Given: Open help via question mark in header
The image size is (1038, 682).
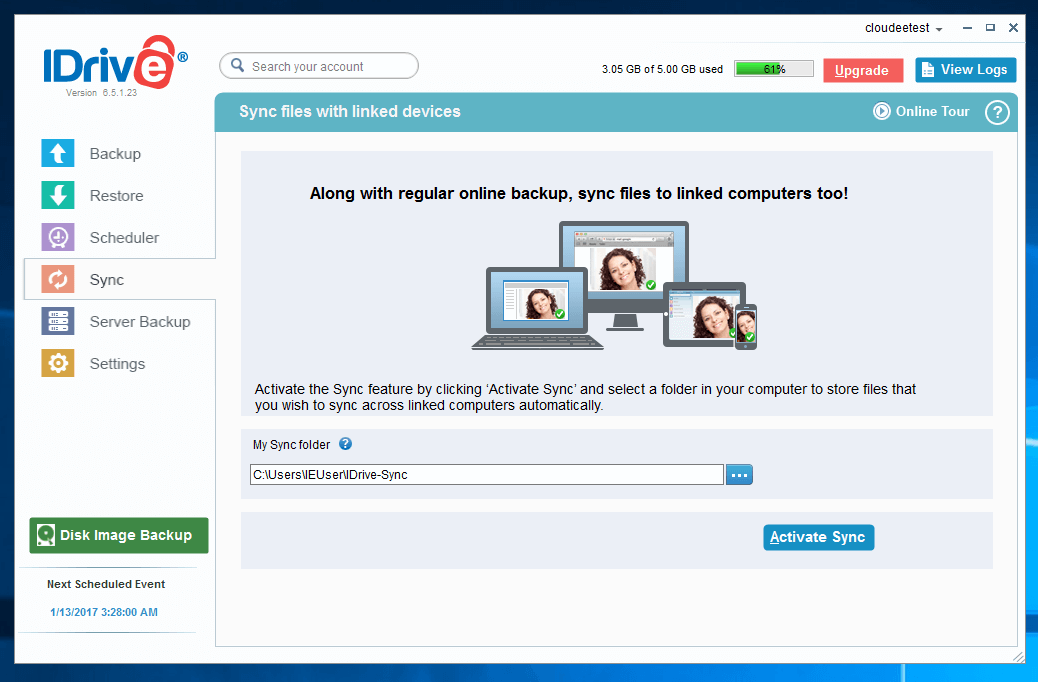Looking at the screenshot, I should (x=997, y=112).
